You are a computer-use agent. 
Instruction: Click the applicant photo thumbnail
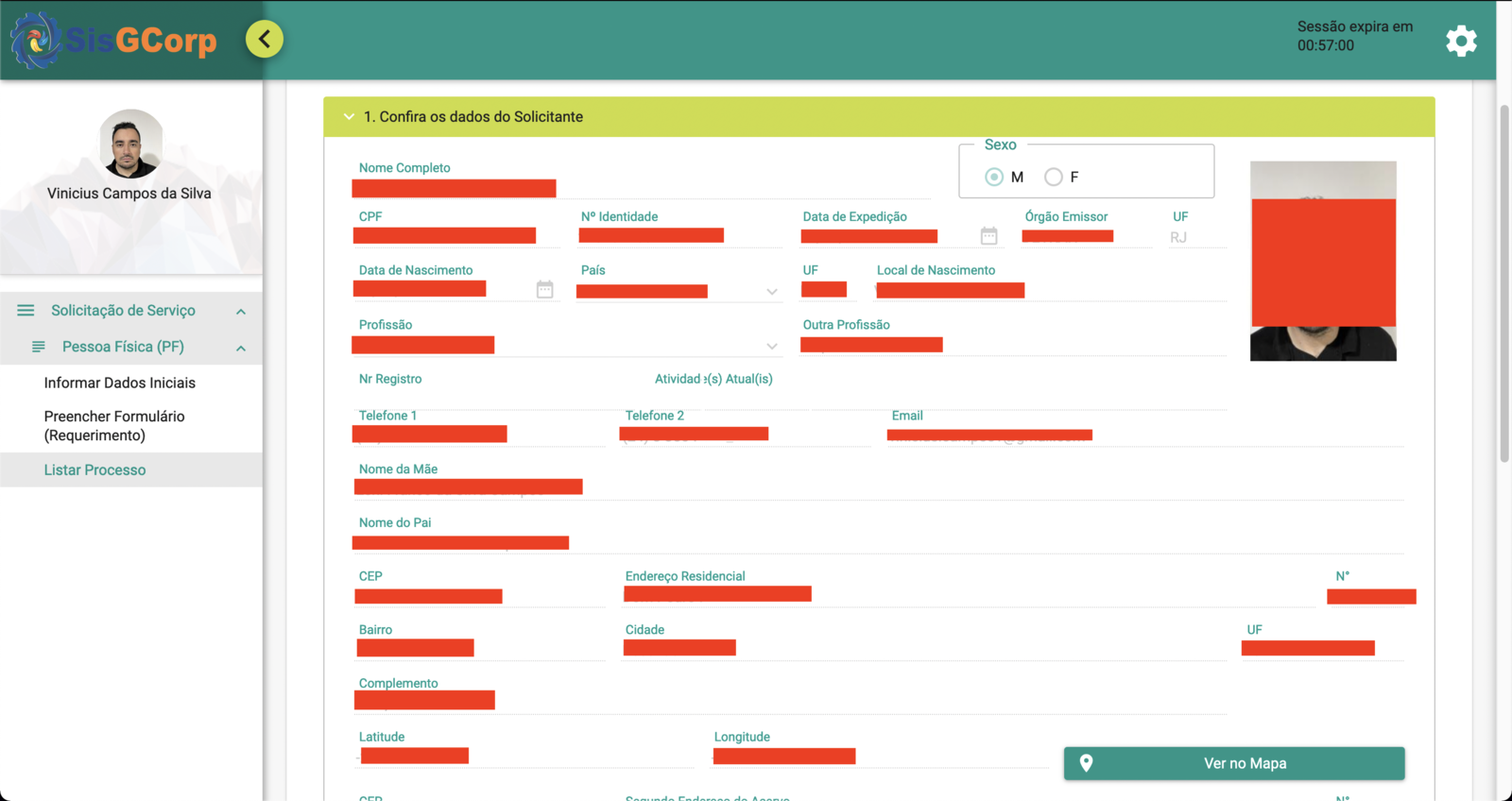click(x=1322, y=261)
